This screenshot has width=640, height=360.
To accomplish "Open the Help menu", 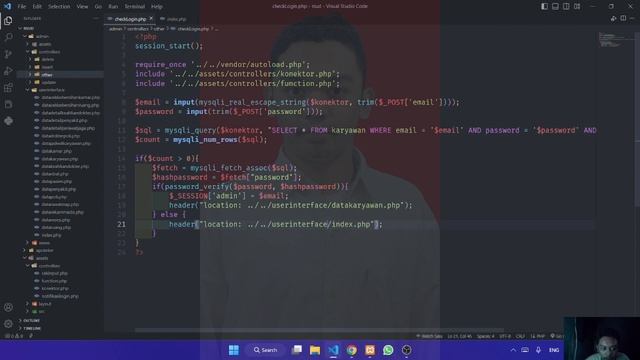I will [157, 7].
